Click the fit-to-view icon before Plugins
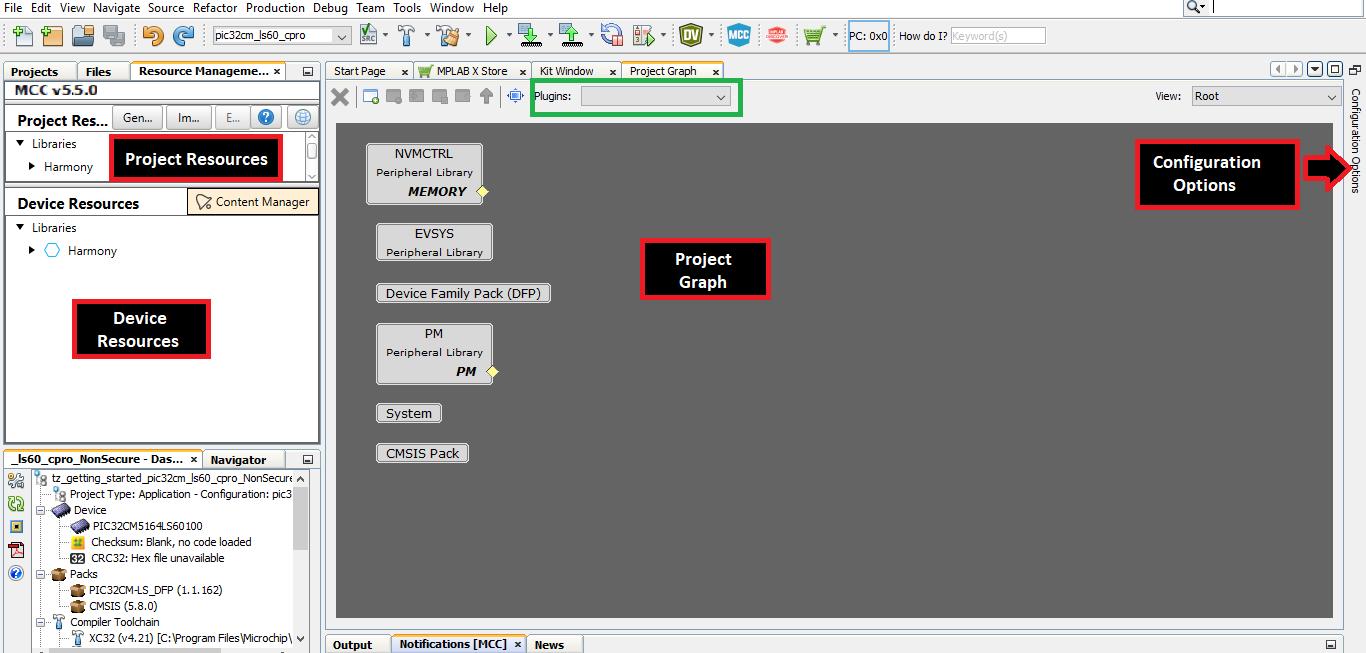This screenshot has height=653, width=1366. (516, 96)
